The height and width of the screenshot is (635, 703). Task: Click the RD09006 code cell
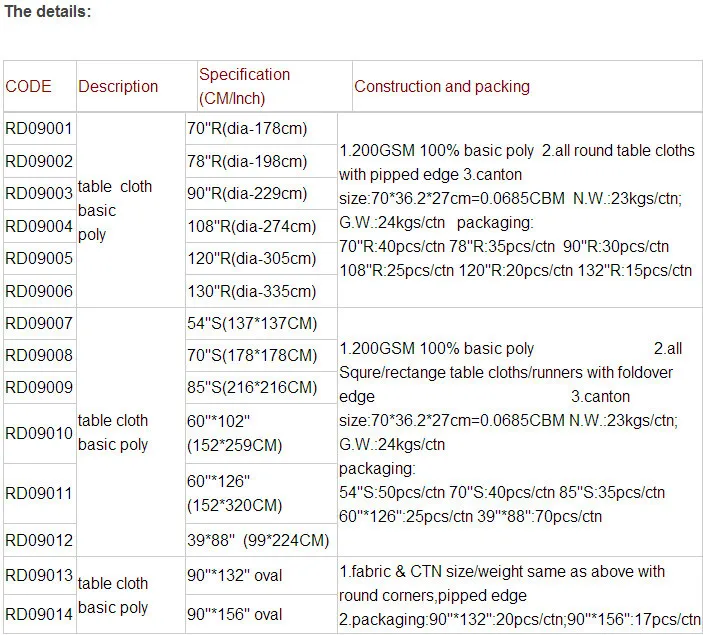pyautogui.click(x=39, y=291)
